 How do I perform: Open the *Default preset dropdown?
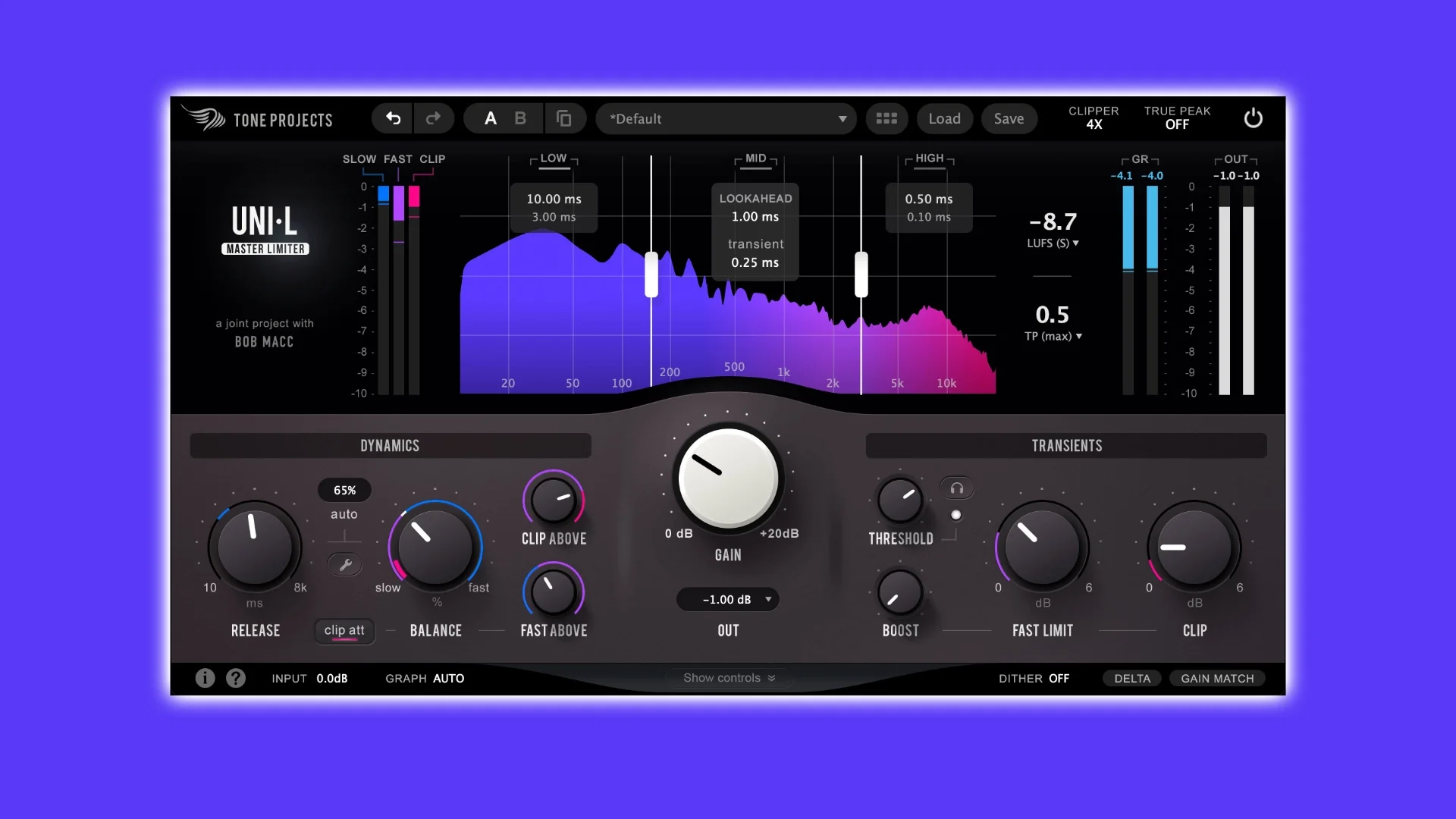726,119
